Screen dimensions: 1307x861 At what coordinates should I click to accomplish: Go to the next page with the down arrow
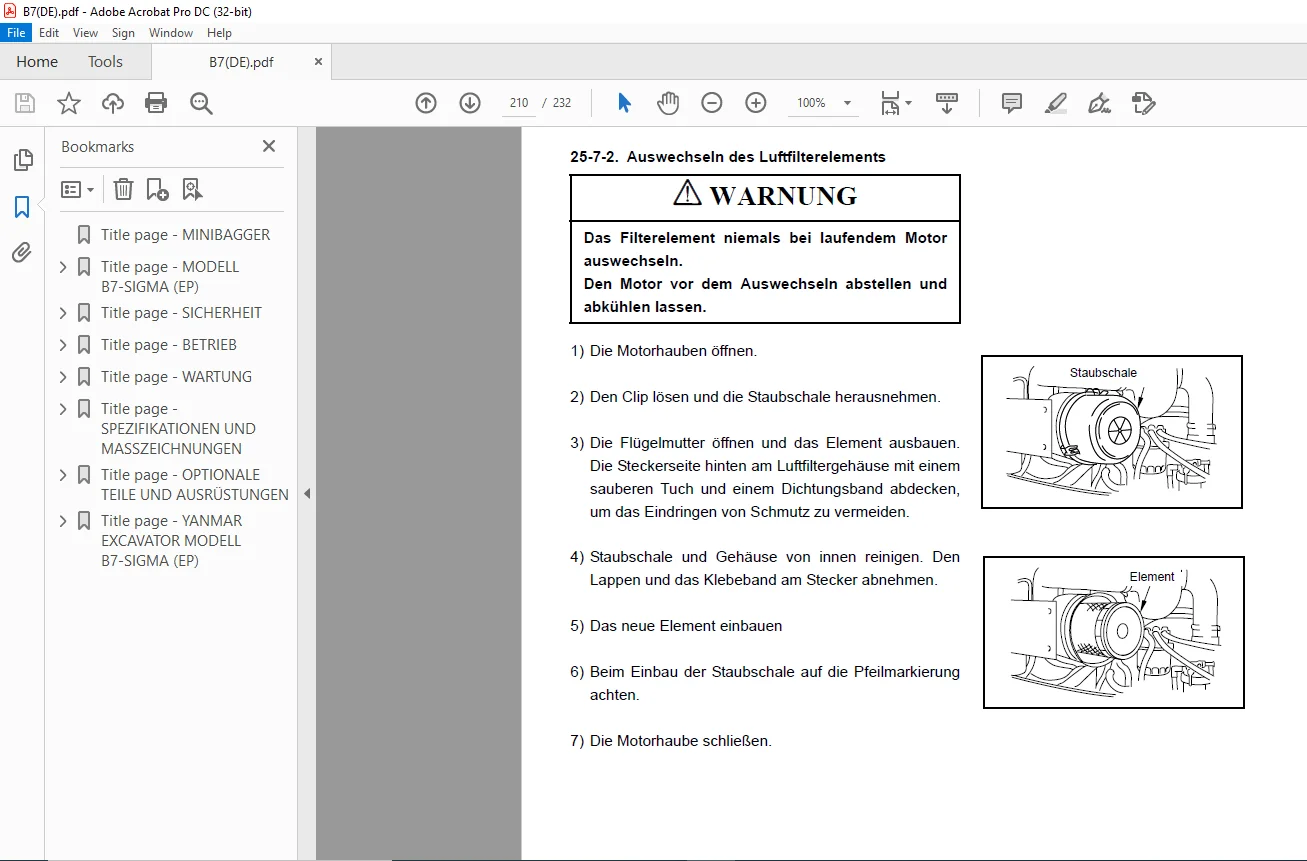coord(470,103)
